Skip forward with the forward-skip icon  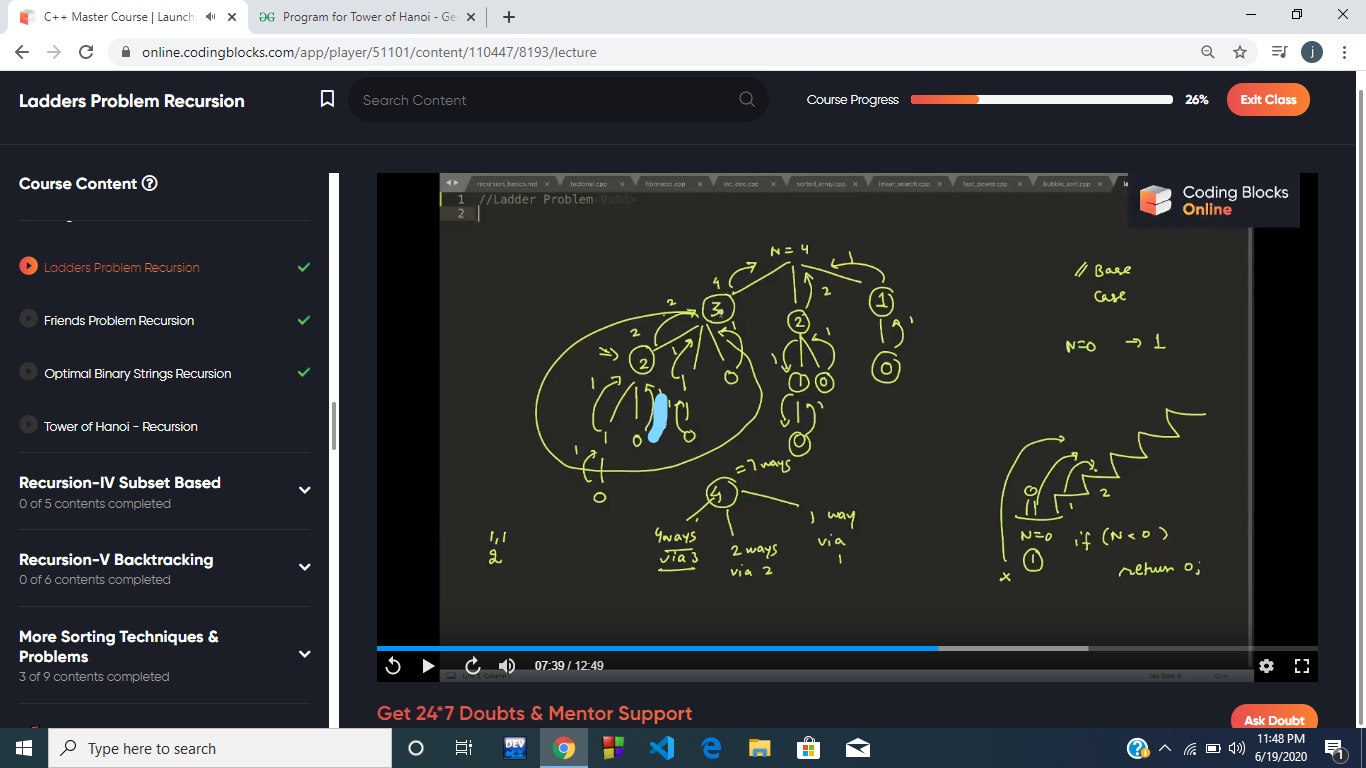tap(473, 666)
